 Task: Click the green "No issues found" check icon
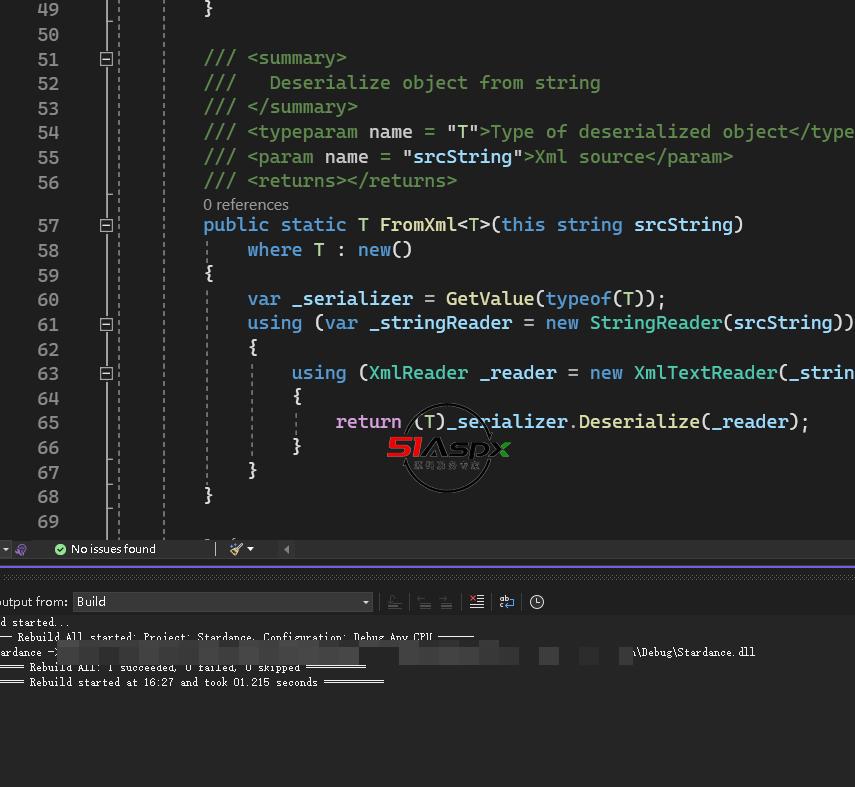(x=61, y=549)
